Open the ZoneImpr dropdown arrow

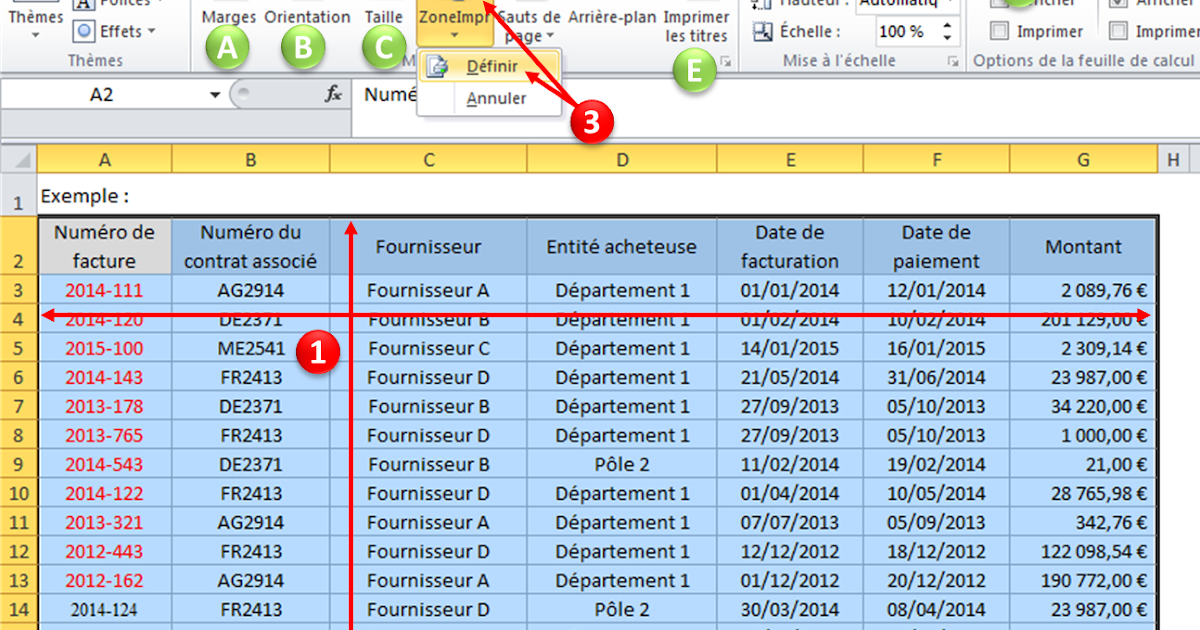(454, 38)
